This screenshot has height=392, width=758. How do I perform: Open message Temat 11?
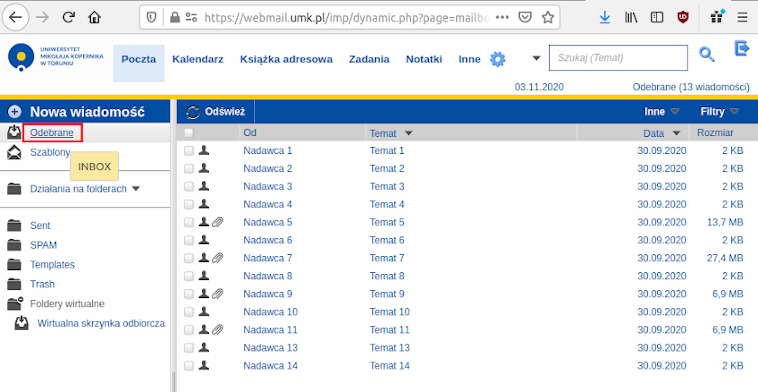pos(389,330)
